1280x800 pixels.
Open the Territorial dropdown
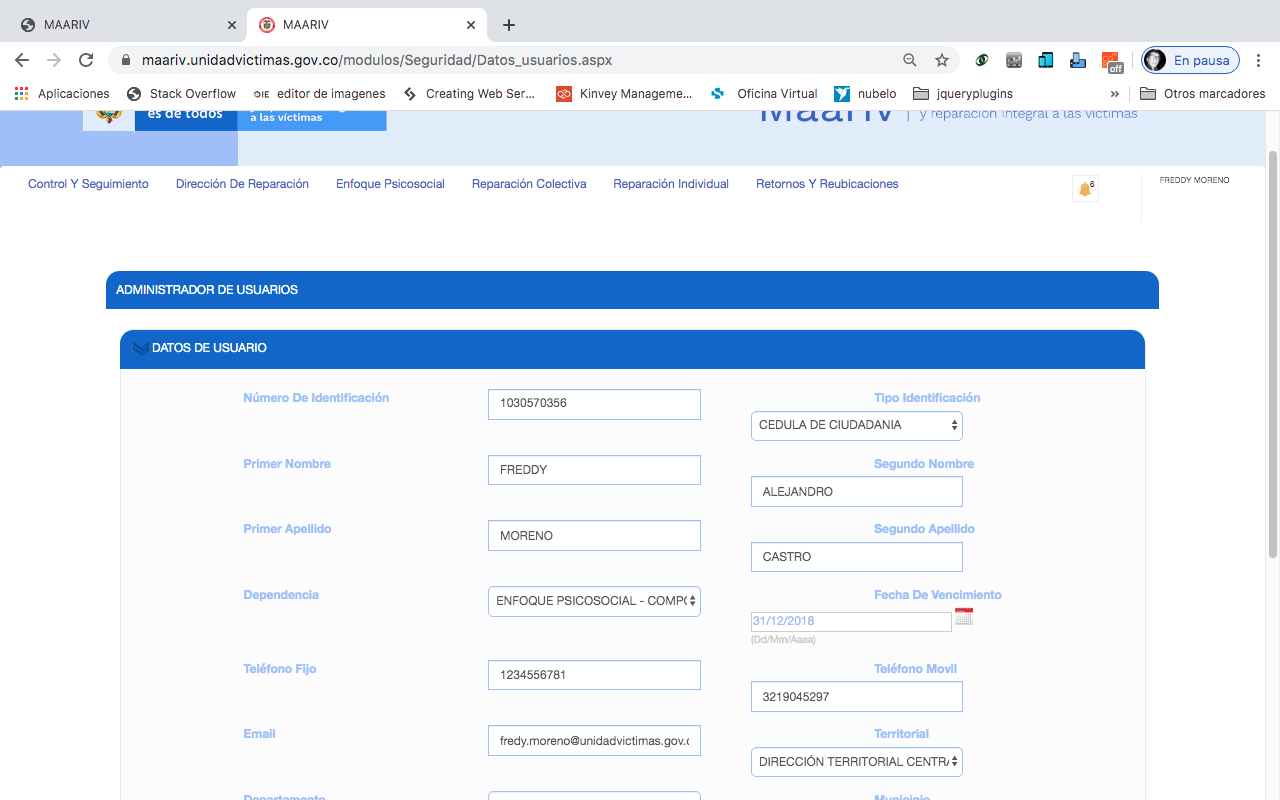857,762
